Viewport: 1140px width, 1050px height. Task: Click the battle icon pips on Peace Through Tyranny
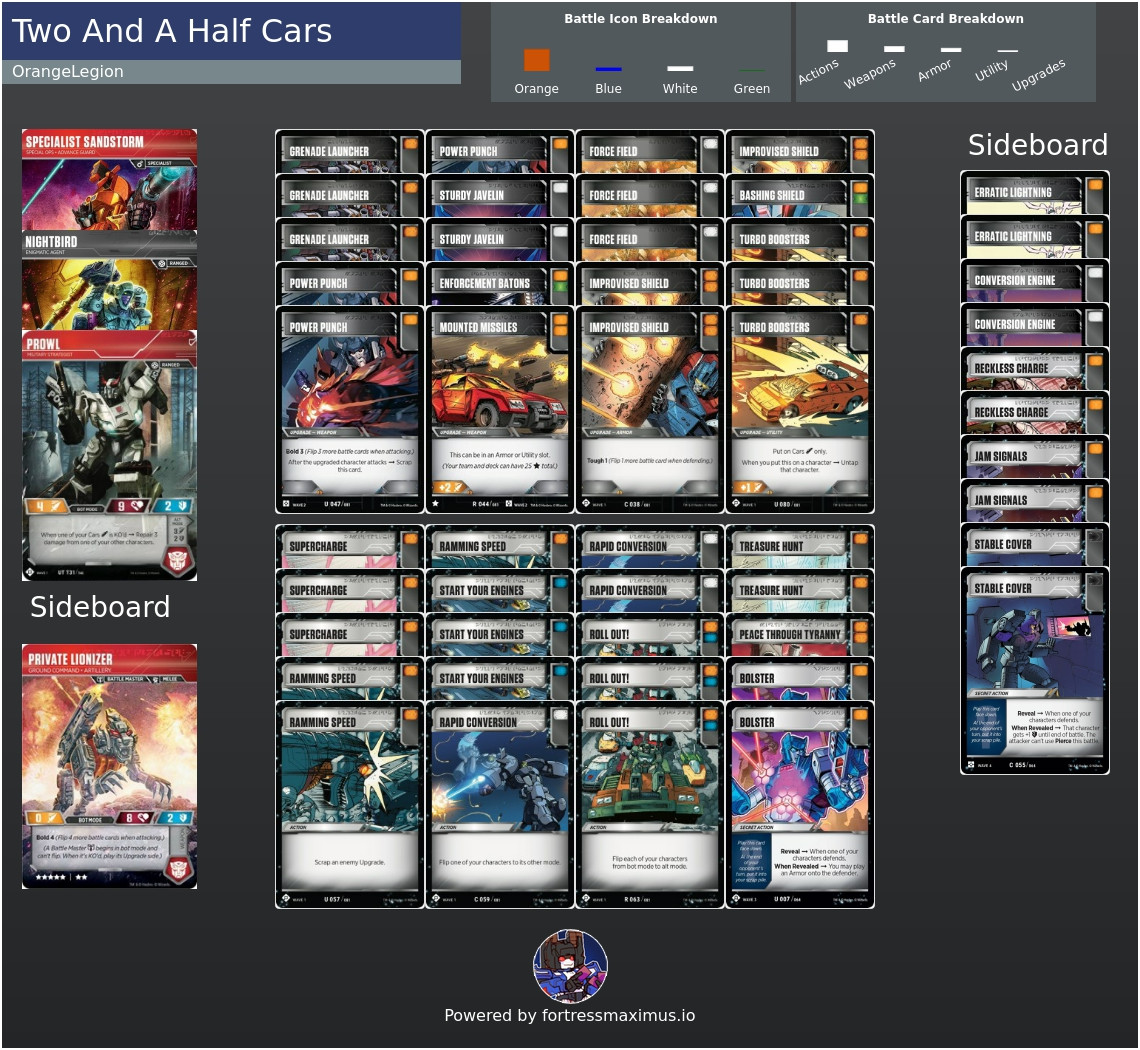(861, 633)
